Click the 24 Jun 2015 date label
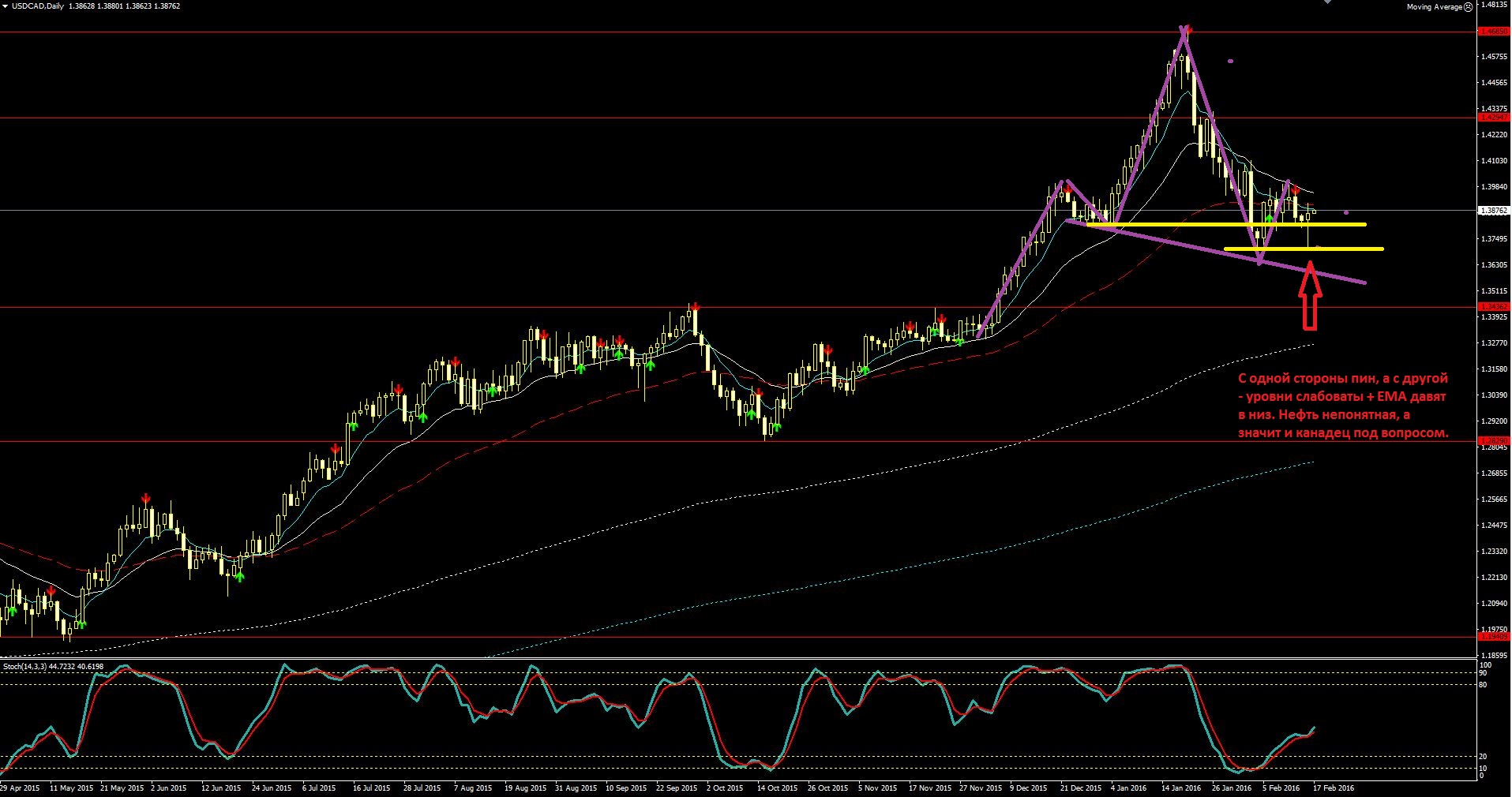This screenshot has height=797, width=1512. coord(272,788)
